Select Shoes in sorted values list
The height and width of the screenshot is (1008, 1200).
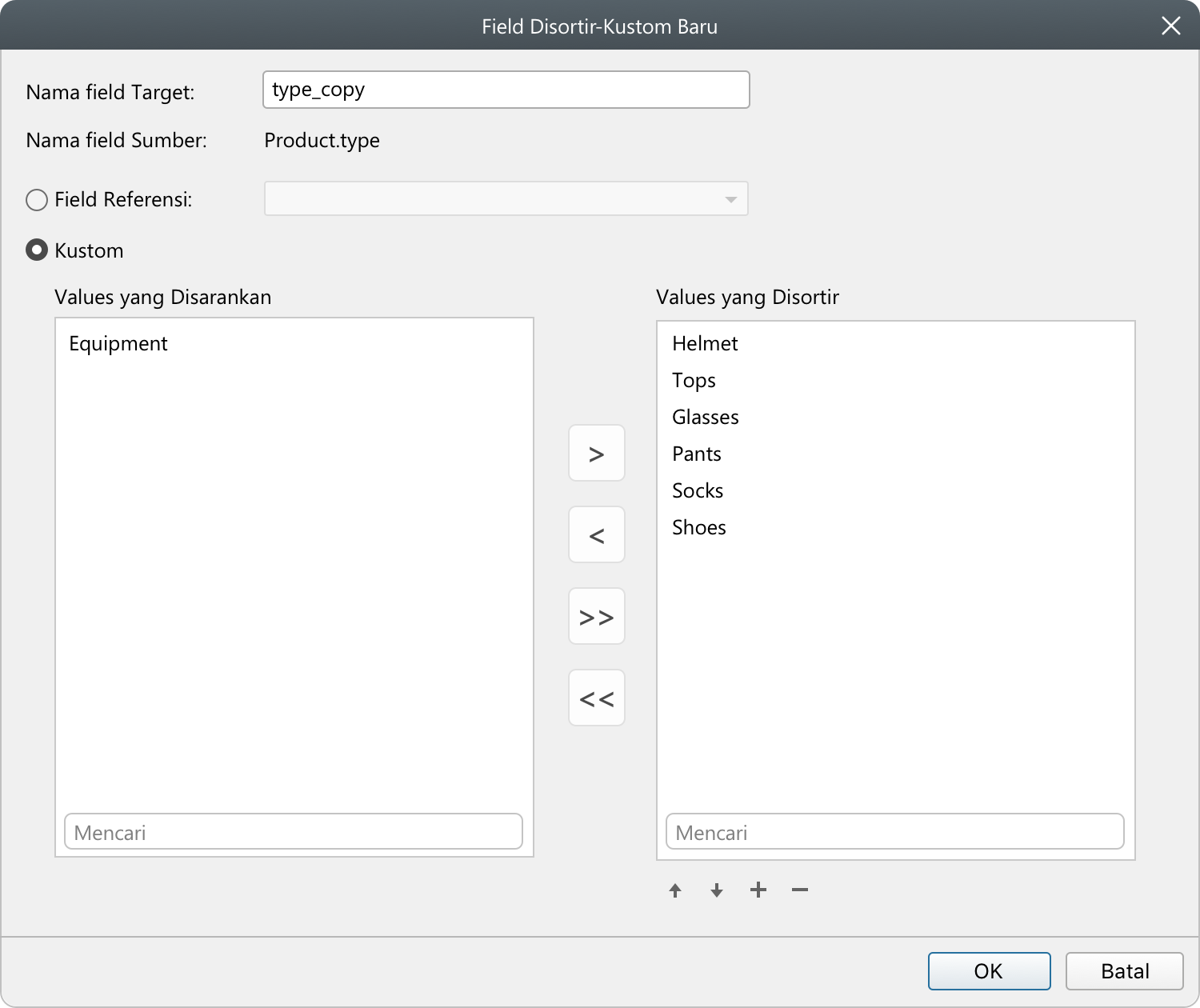tap(699, 528)
